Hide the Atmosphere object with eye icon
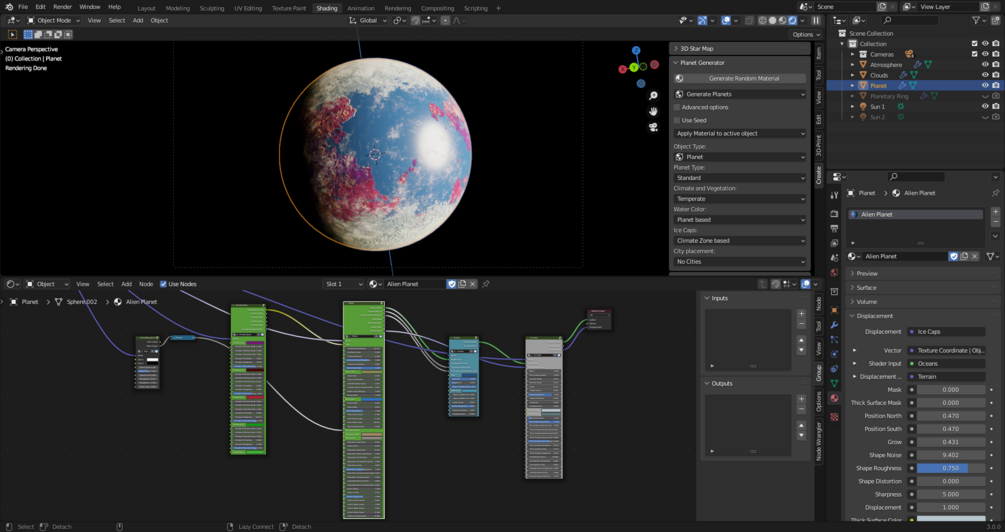The image size is (1005, 532). pos(985,65)
